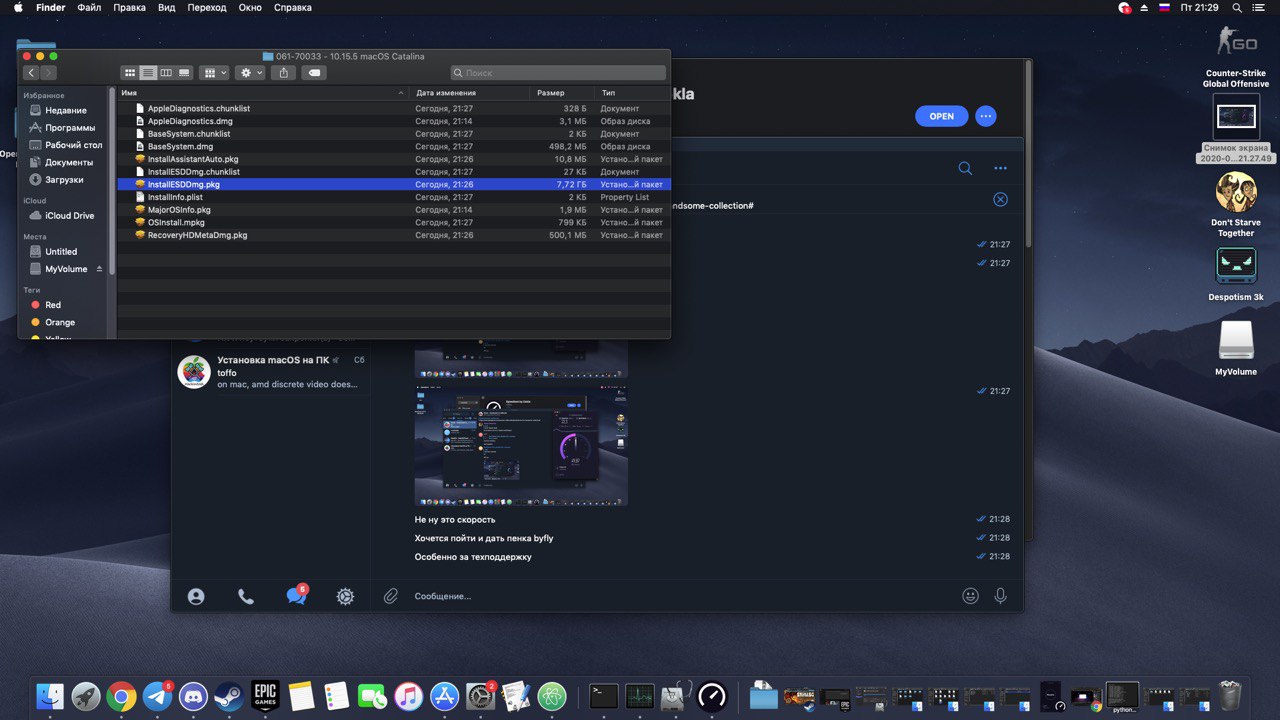Open Telegram Calls tab
The height and width of the screenshot is (720, 1280).
246,596
